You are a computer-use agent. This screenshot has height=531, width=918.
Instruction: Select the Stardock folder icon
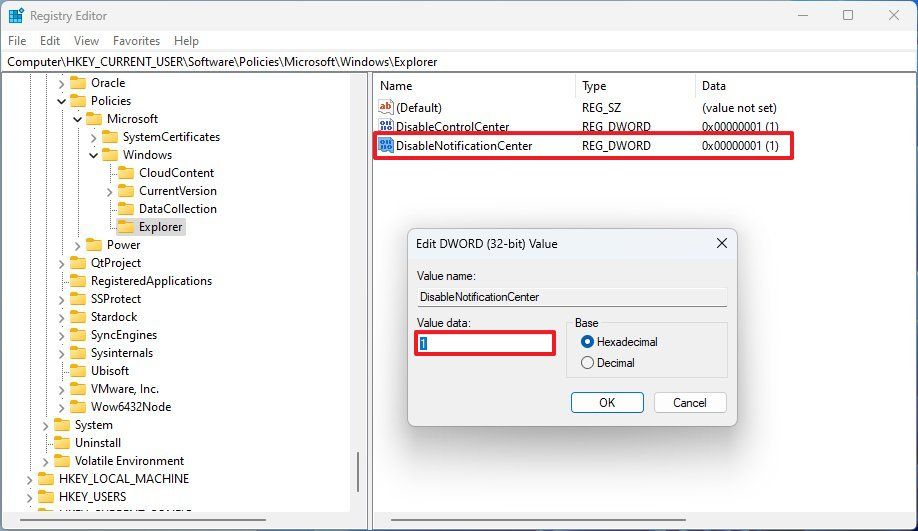point(78,317)
